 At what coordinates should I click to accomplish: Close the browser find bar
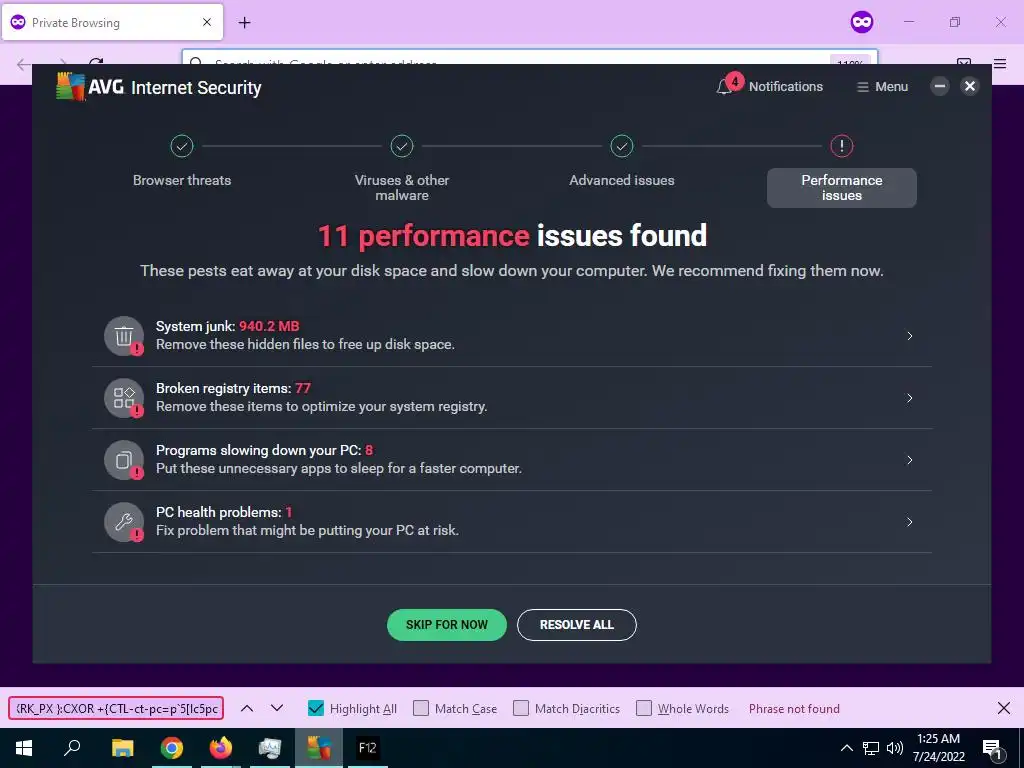point(1004,709)
